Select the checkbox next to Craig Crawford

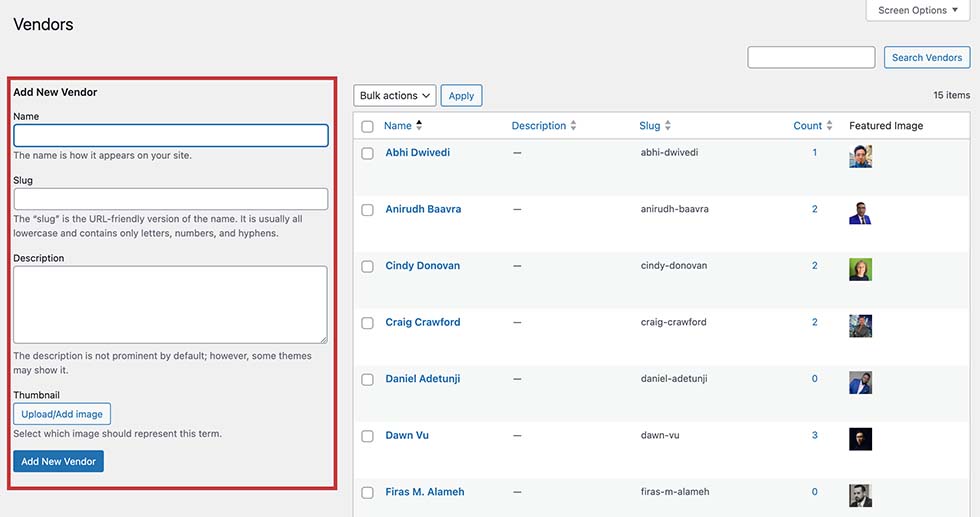pos(368,323)
